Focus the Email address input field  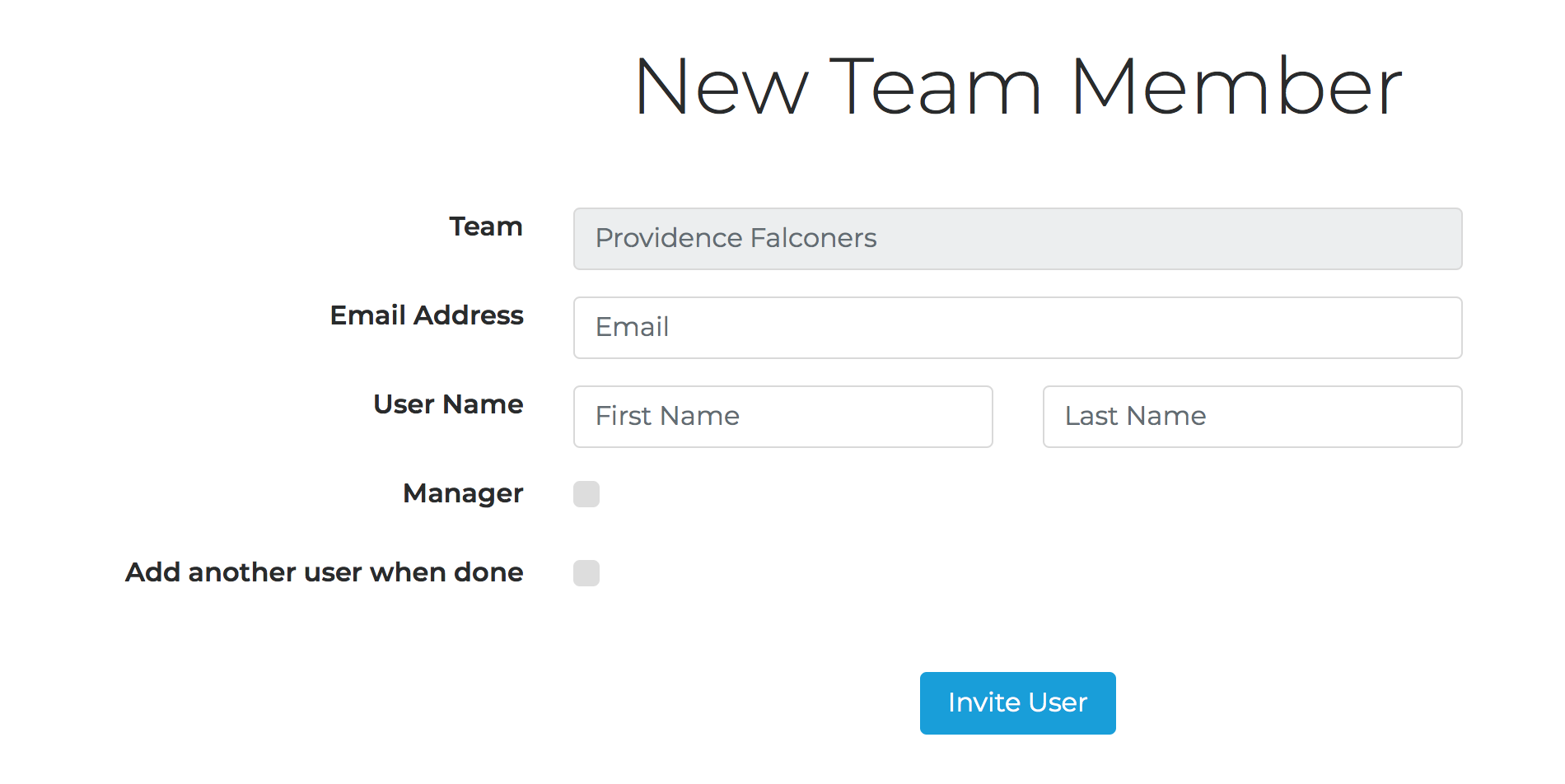pyautogui.click(x=1017, y=328)
